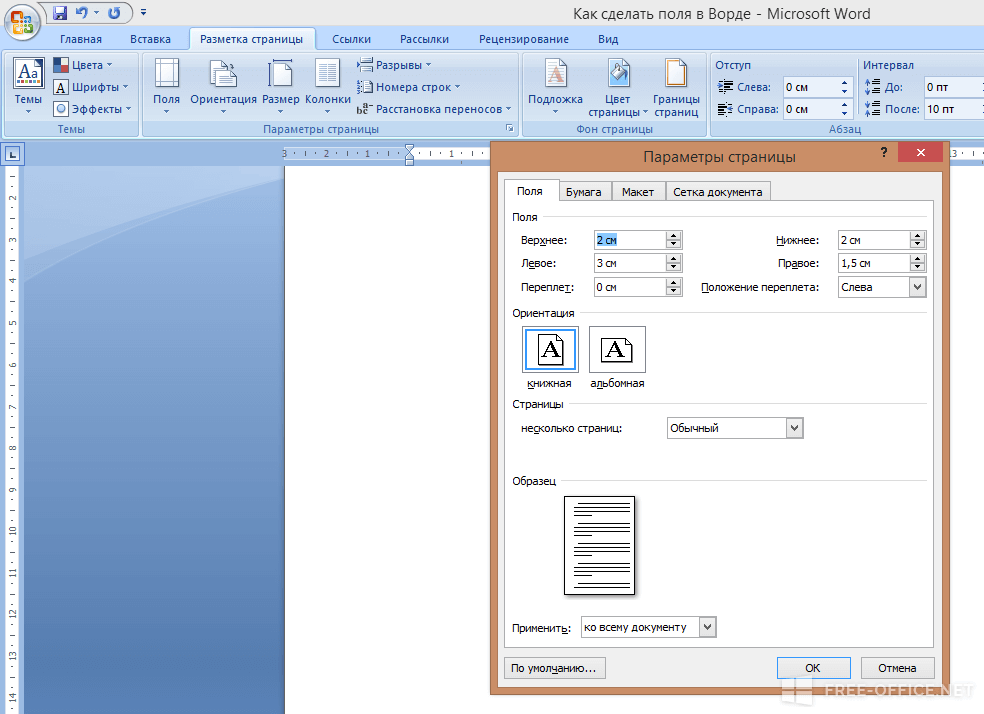This screenshot has height=714, width=984.
Task: Expand the Положение переплета dropdown
Action: 917,287
